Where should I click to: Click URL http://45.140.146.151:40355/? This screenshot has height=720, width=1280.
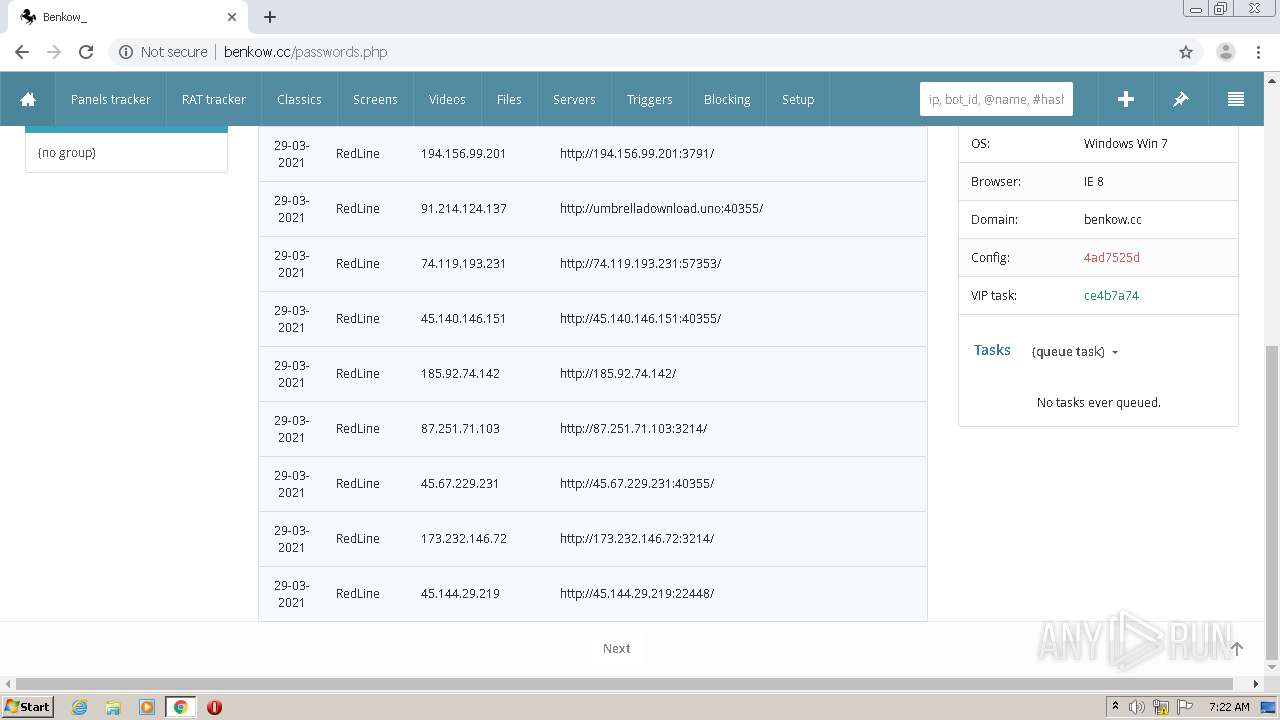tap(640, 319)
